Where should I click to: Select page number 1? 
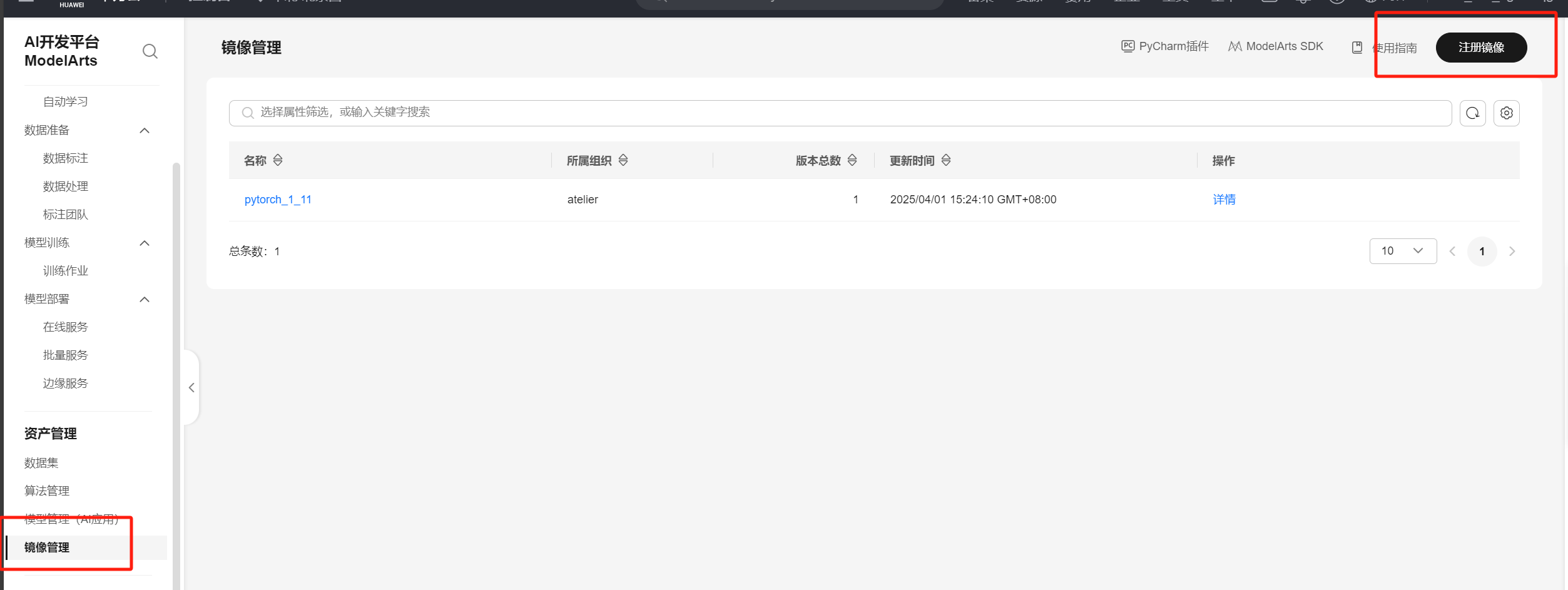click(1482, 252)
